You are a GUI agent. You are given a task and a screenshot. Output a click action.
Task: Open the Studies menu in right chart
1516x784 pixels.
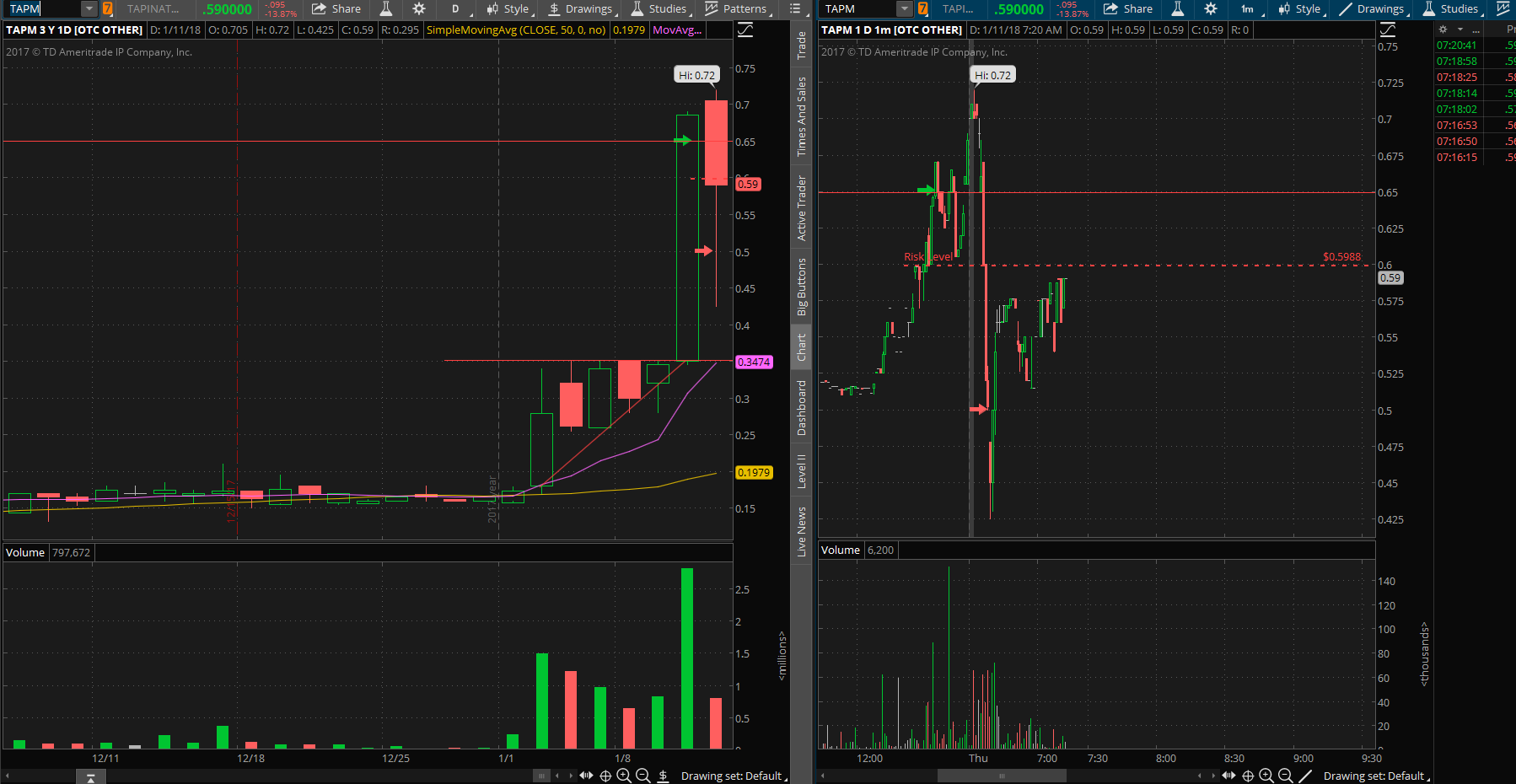pos(1451,9)
